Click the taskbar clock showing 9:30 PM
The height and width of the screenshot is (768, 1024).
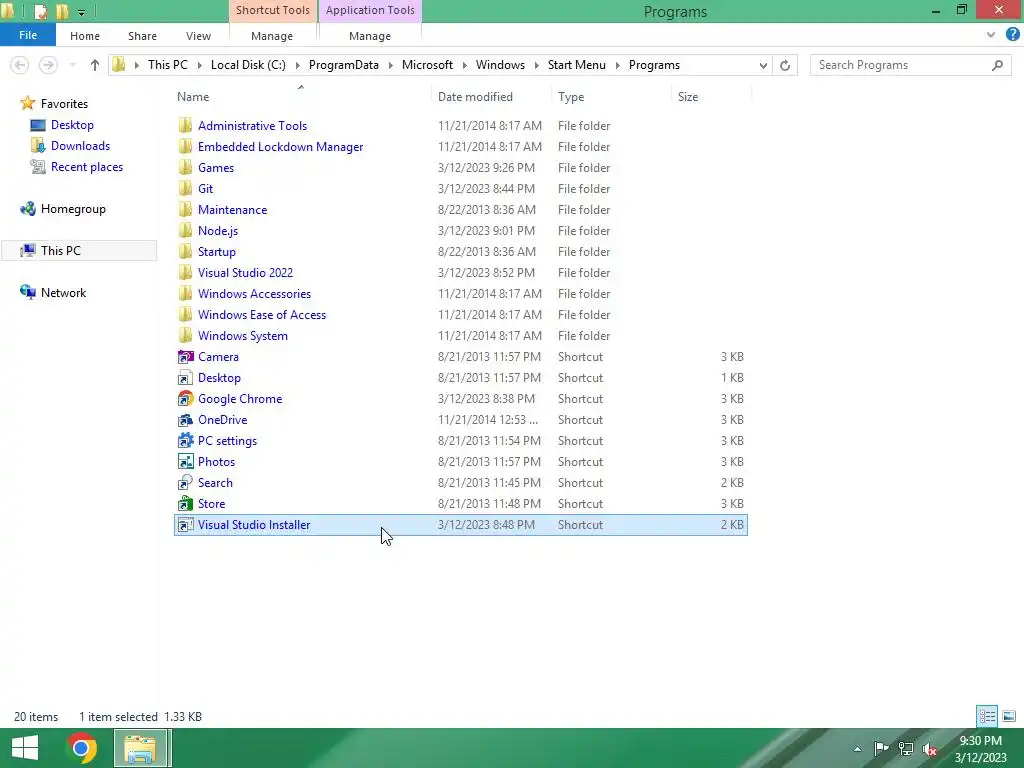coord(980,748)
